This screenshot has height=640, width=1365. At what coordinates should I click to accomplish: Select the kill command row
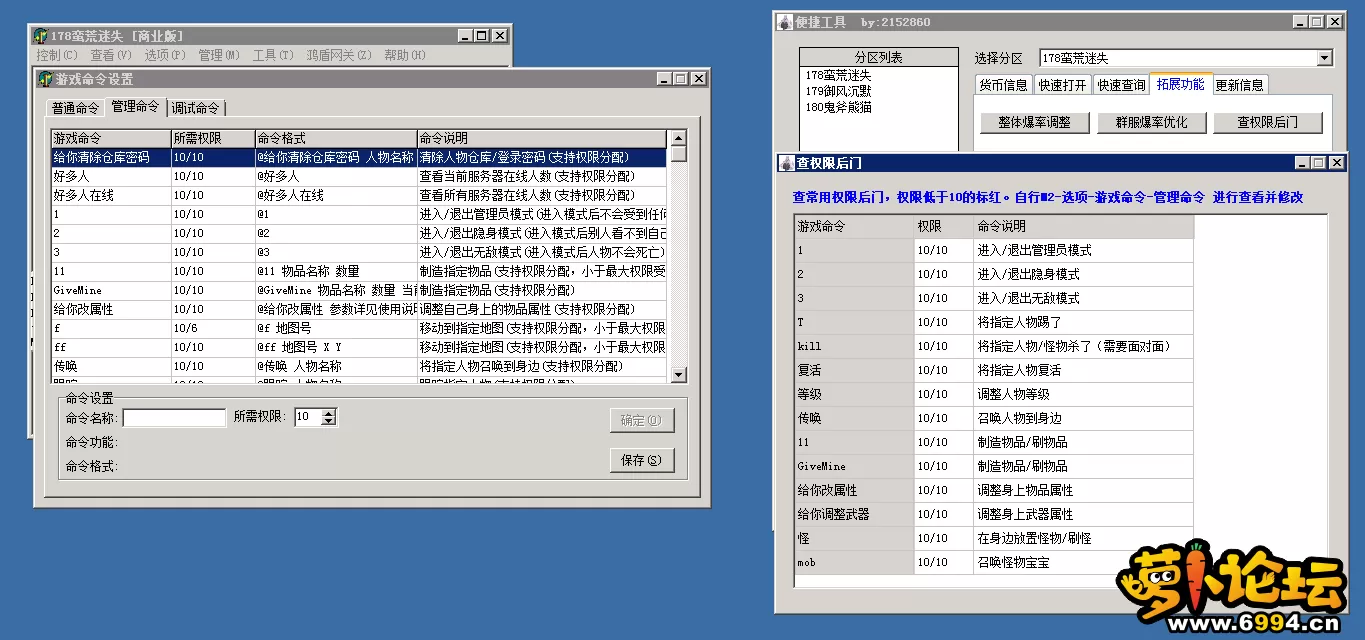994,346
